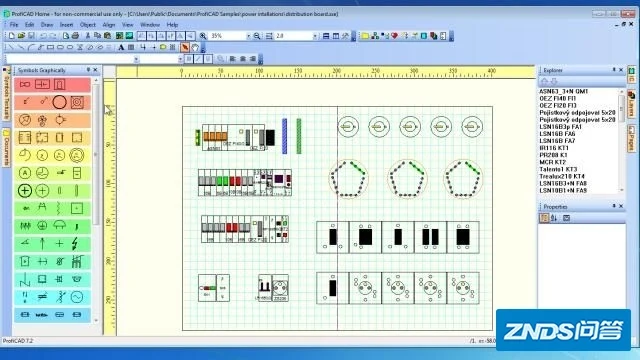Click the red heart toolbar icon
640x360 pixels.
[x=394, y=36]
